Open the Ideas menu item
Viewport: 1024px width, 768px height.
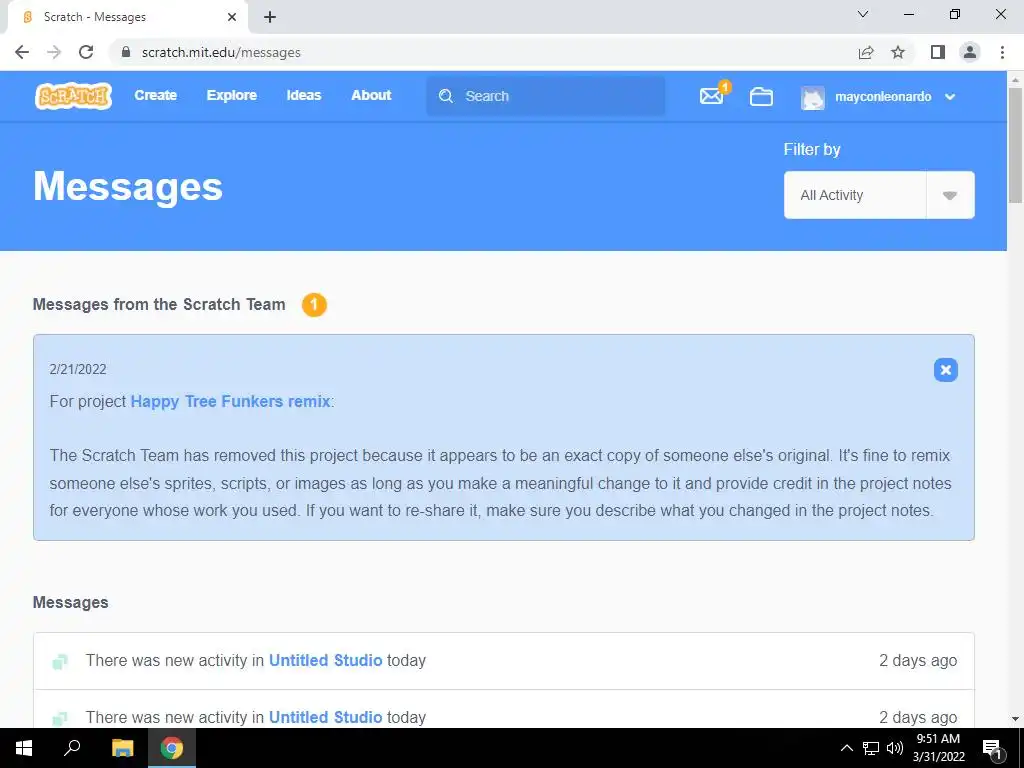point(304,95)
